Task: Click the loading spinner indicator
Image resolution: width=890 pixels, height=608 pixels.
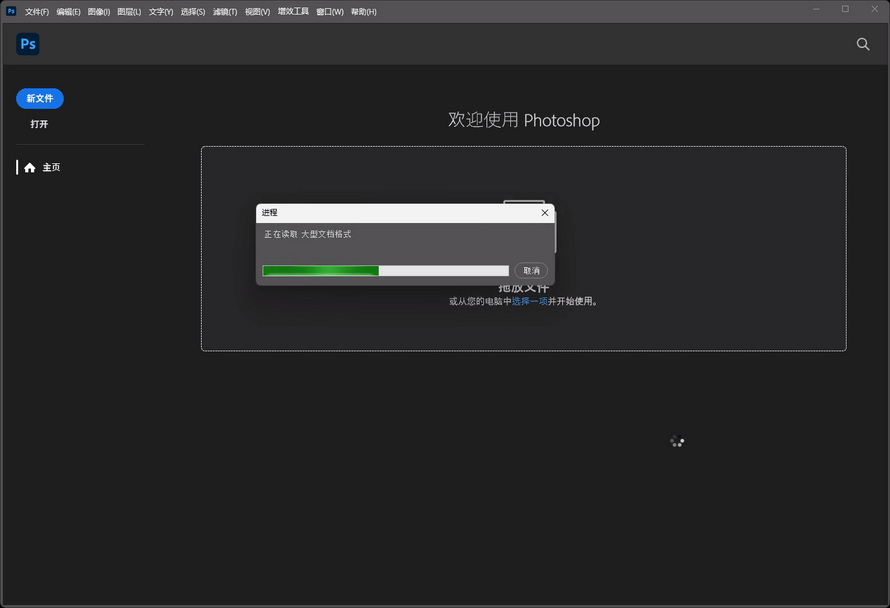Action: pos(677,441)
